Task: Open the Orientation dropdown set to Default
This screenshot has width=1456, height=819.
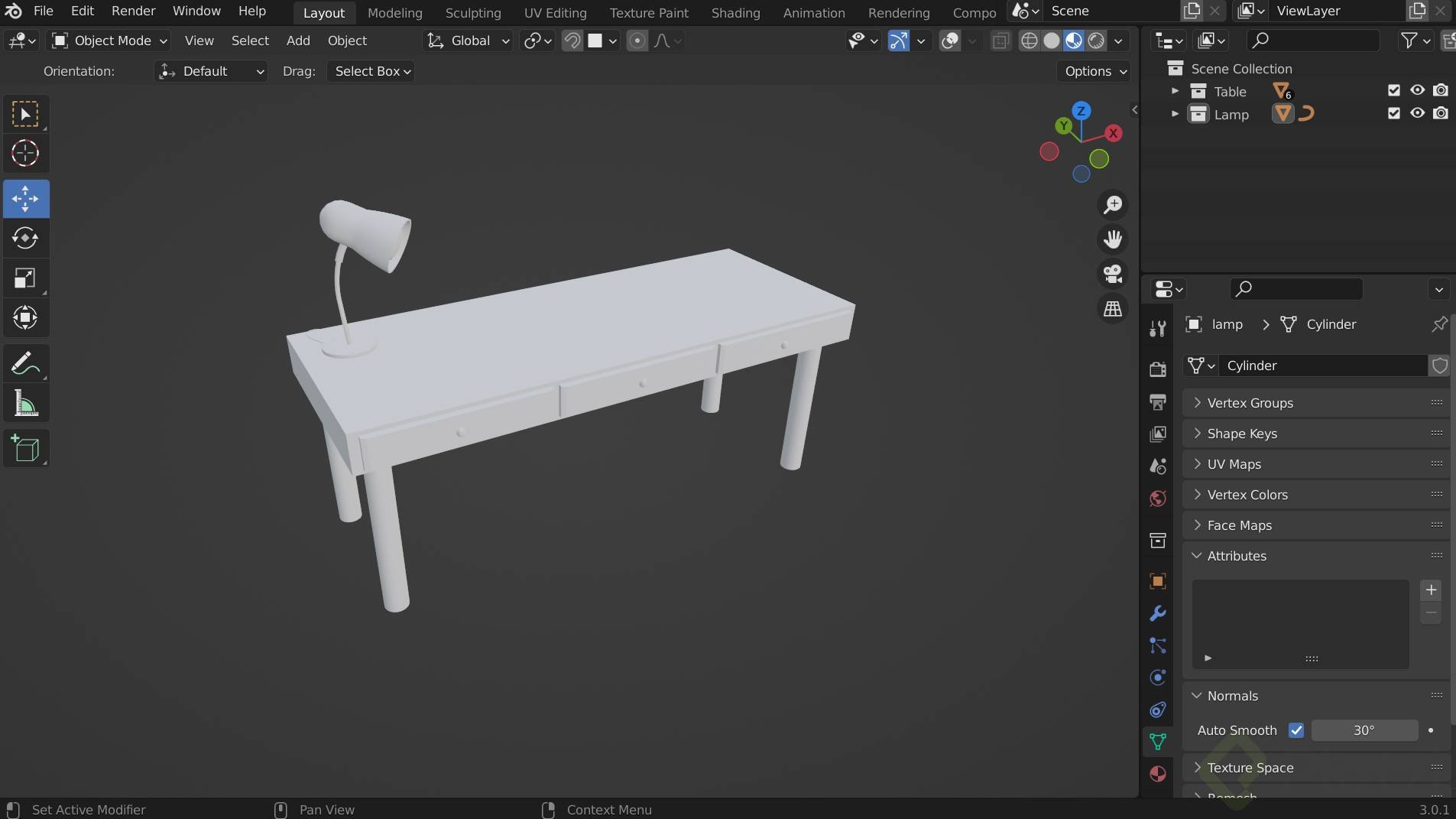Action: (x=211, y=71)
